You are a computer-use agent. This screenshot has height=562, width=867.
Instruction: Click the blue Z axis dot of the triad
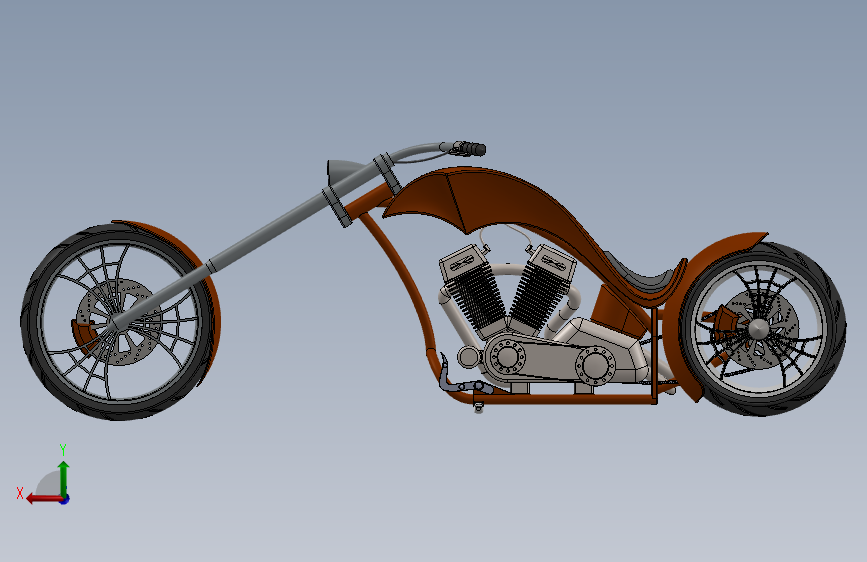[65, 499]
